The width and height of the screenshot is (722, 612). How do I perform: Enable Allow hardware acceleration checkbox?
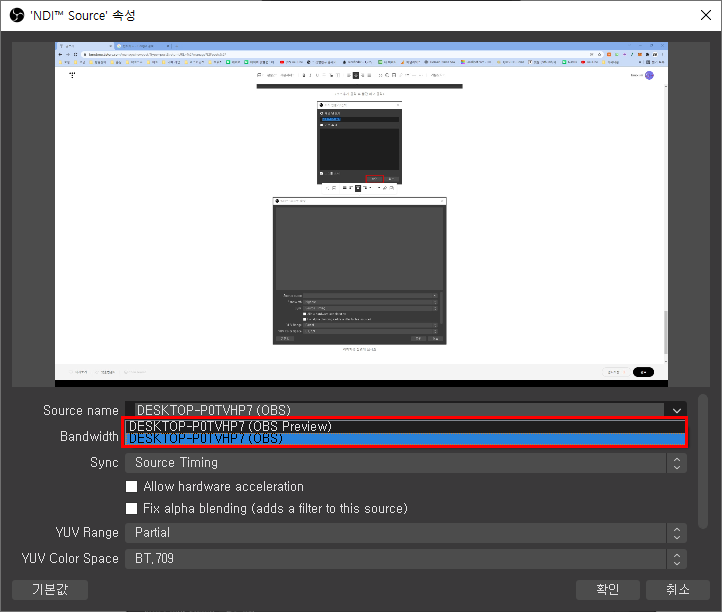coord(132,487)
